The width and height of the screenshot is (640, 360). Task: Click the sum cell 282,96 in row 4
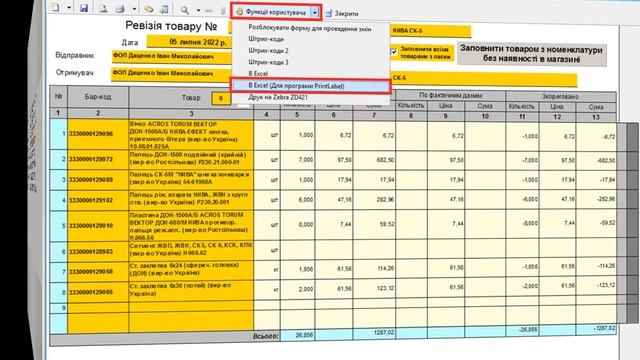click(x=374, y=200)
